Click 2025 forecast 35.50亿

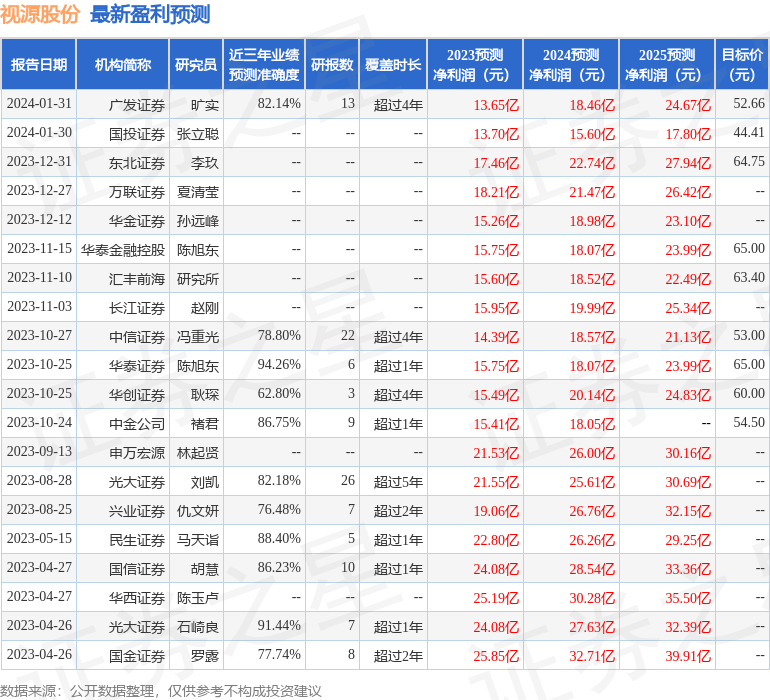point(688,598)
